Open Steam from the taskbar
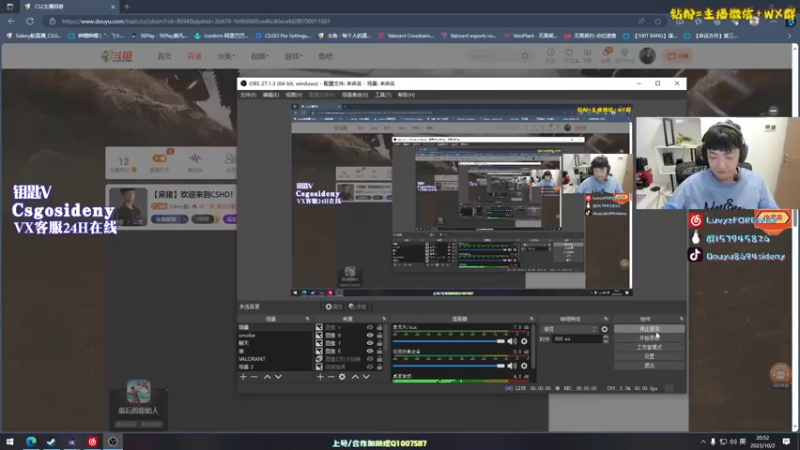This screenshot has width=800, height=450. pos(51,441)
